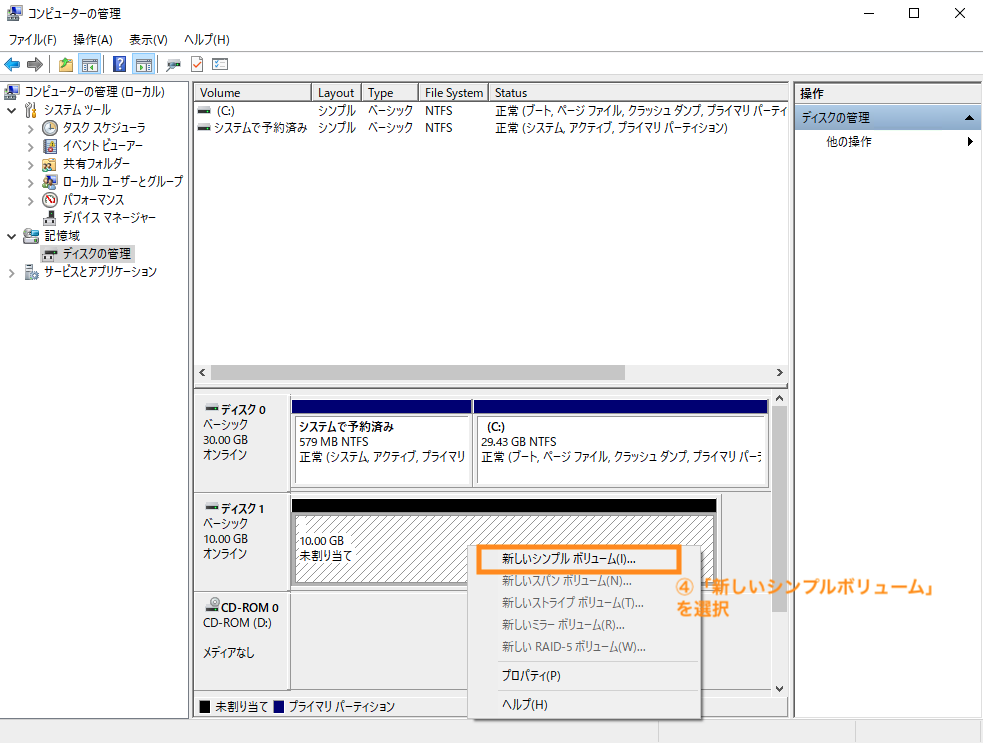Toggle the Show/Hide Console Tree icon
Image resolution: width=983 pixels, height=743 pixels.
(x=90, y=64)
